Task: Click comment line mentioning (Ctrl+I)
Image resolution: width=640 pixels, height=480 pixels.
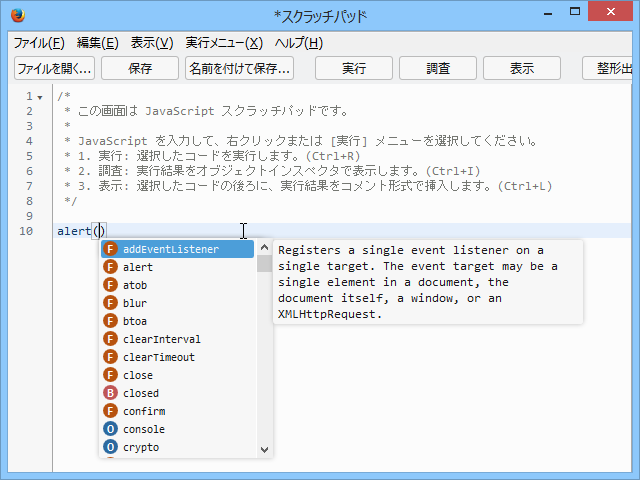Action: coord(272,171)
